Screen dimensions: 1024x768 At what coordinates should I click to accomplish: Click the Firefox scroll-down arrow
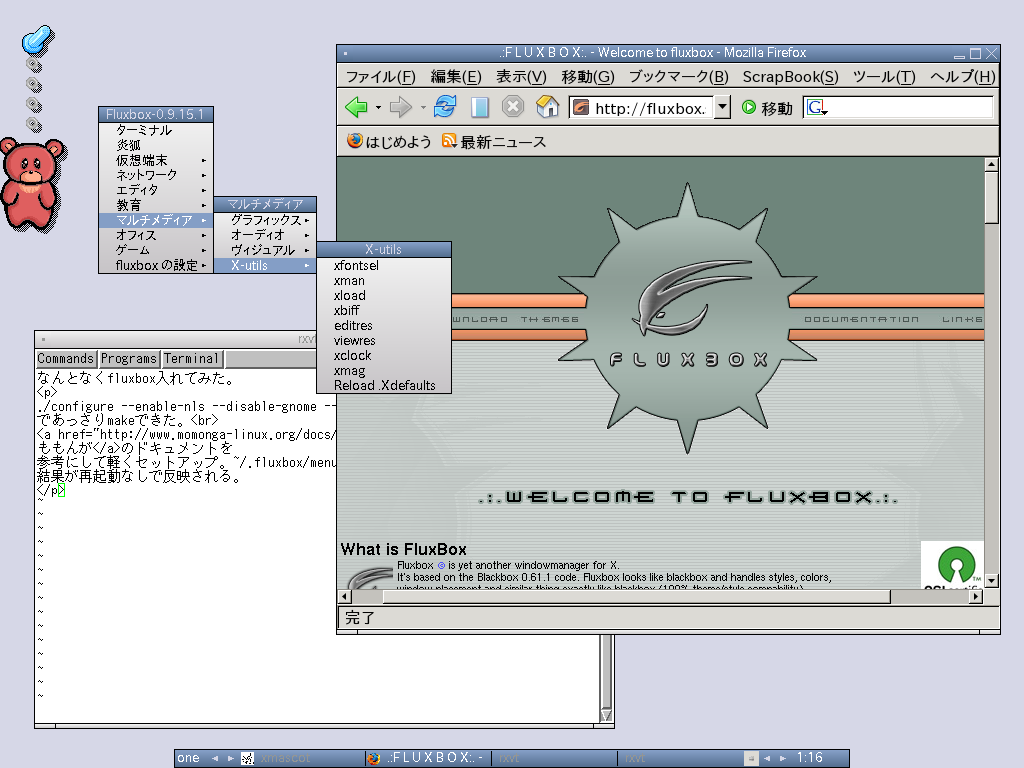[x=991, y=581]
